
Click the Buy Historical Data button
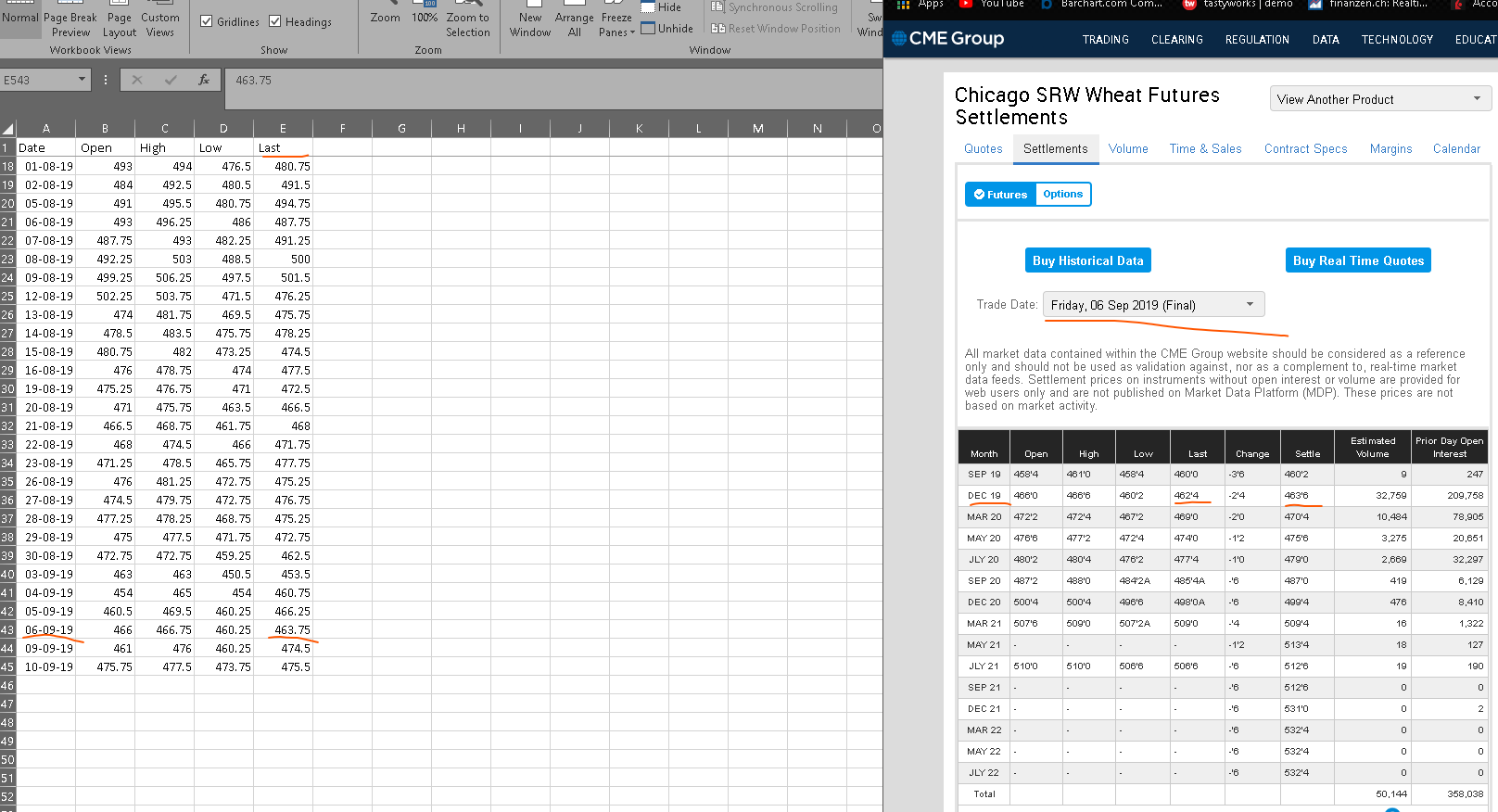pyautogui.click(x=1088, y=260)
